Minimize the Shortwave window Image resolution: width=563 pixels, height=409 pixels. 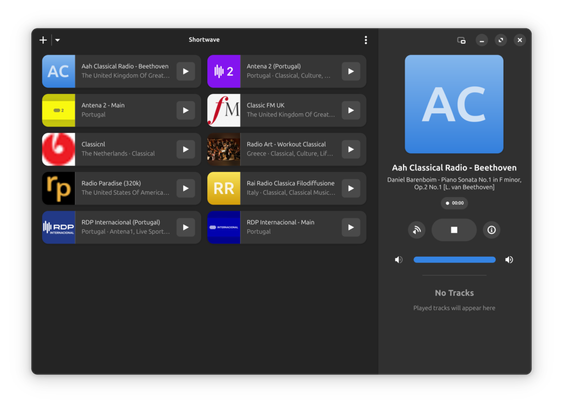pyautogui.click(x=482, y=40)
